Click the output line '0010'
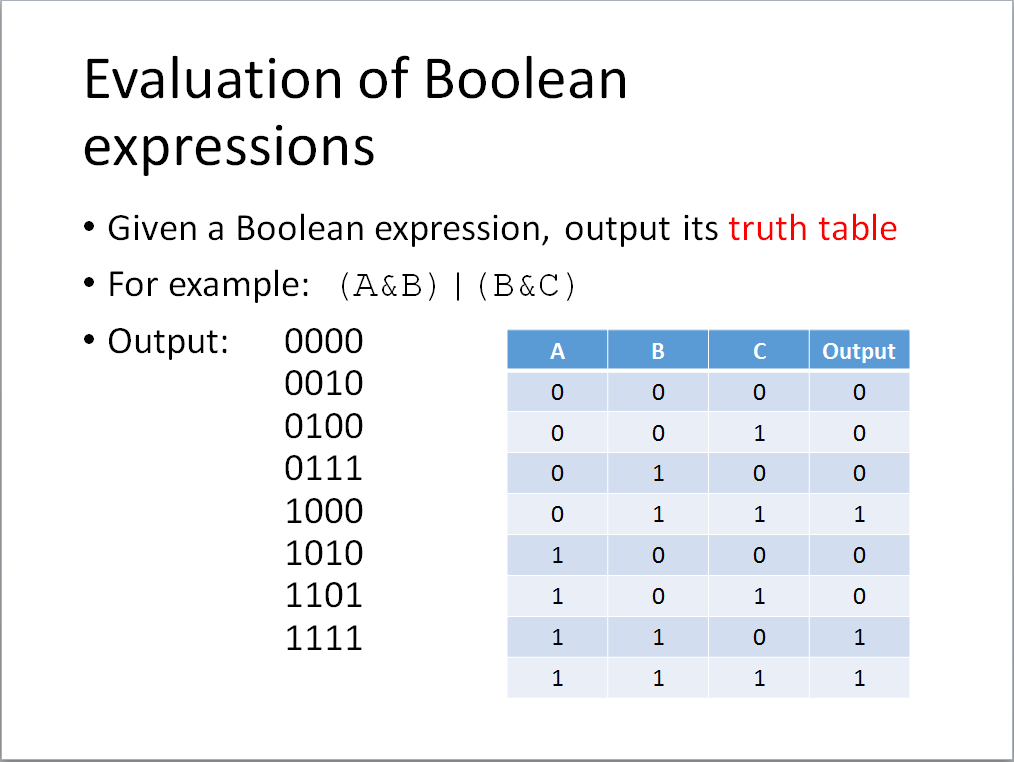This screenshot has width=1014, height=762. [x=324, y=384]
